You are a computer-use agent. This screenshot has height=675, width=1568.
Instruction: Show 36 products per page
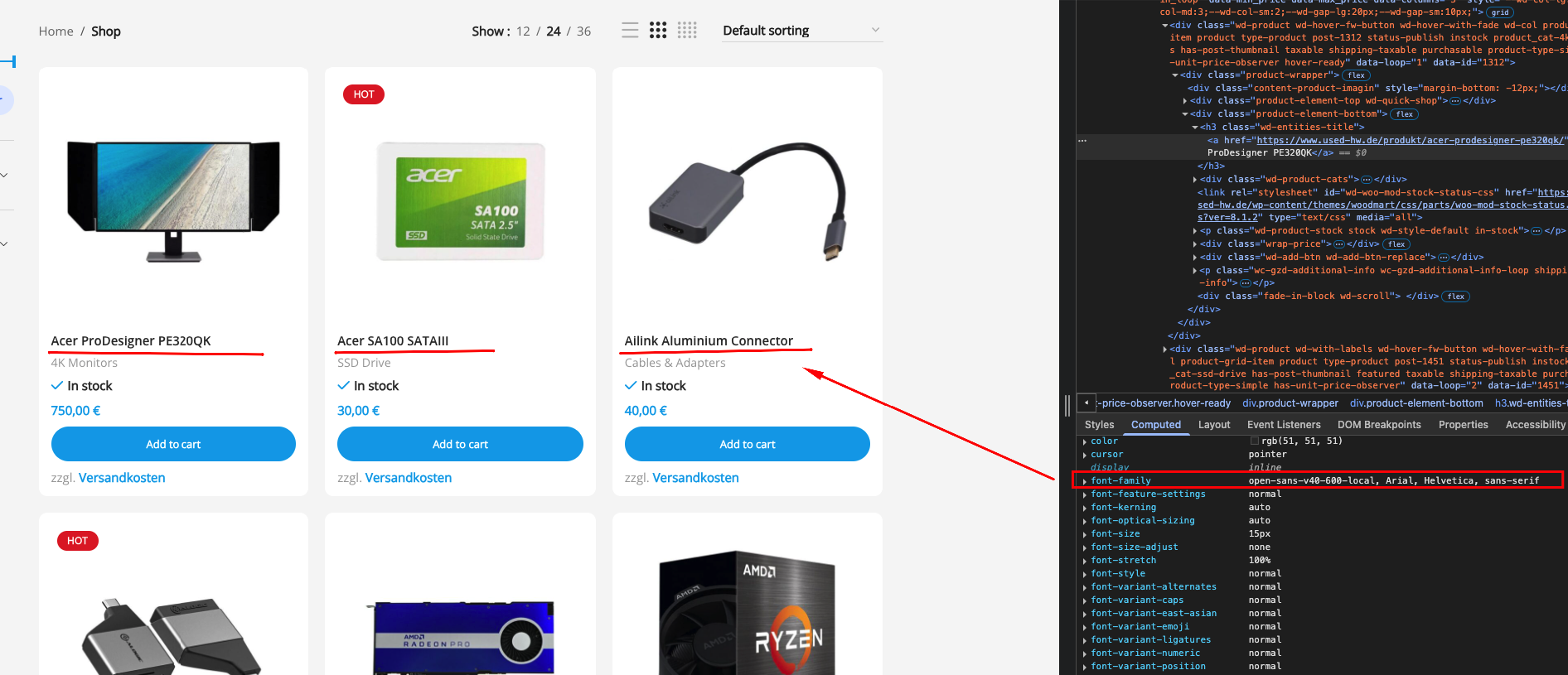point(583,31)
